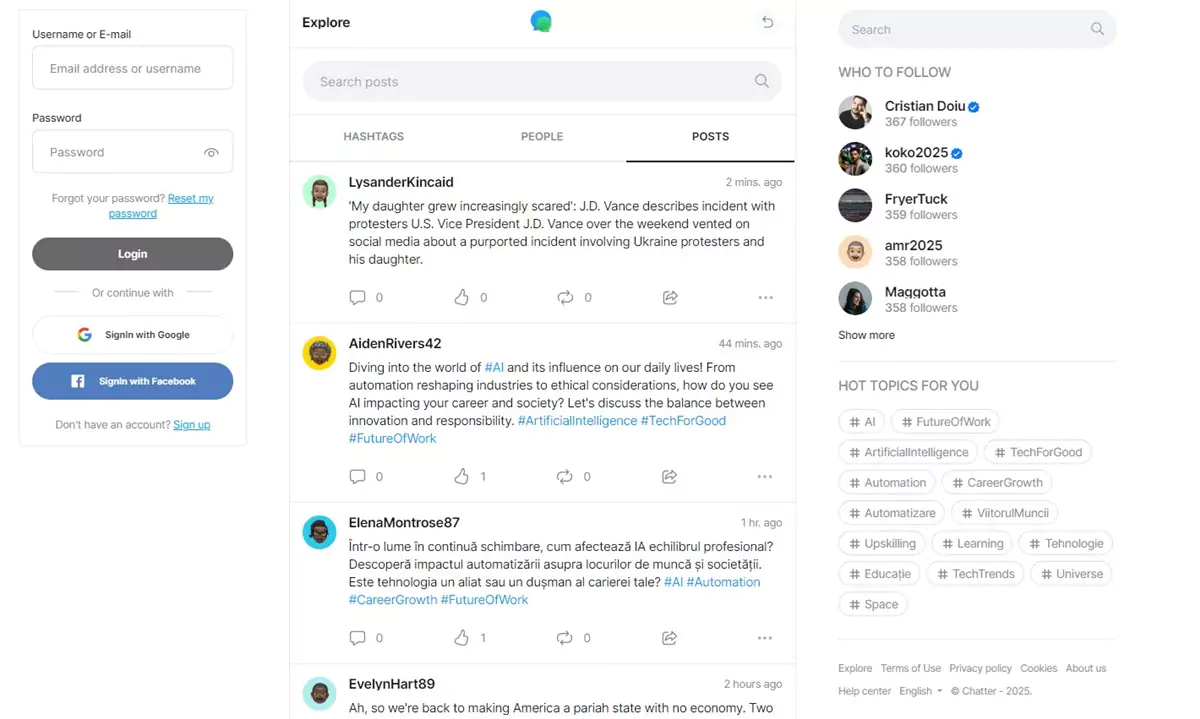Repost the ElenaMontrose87 post
1200x719 pixels.
(x=565, y=638)
